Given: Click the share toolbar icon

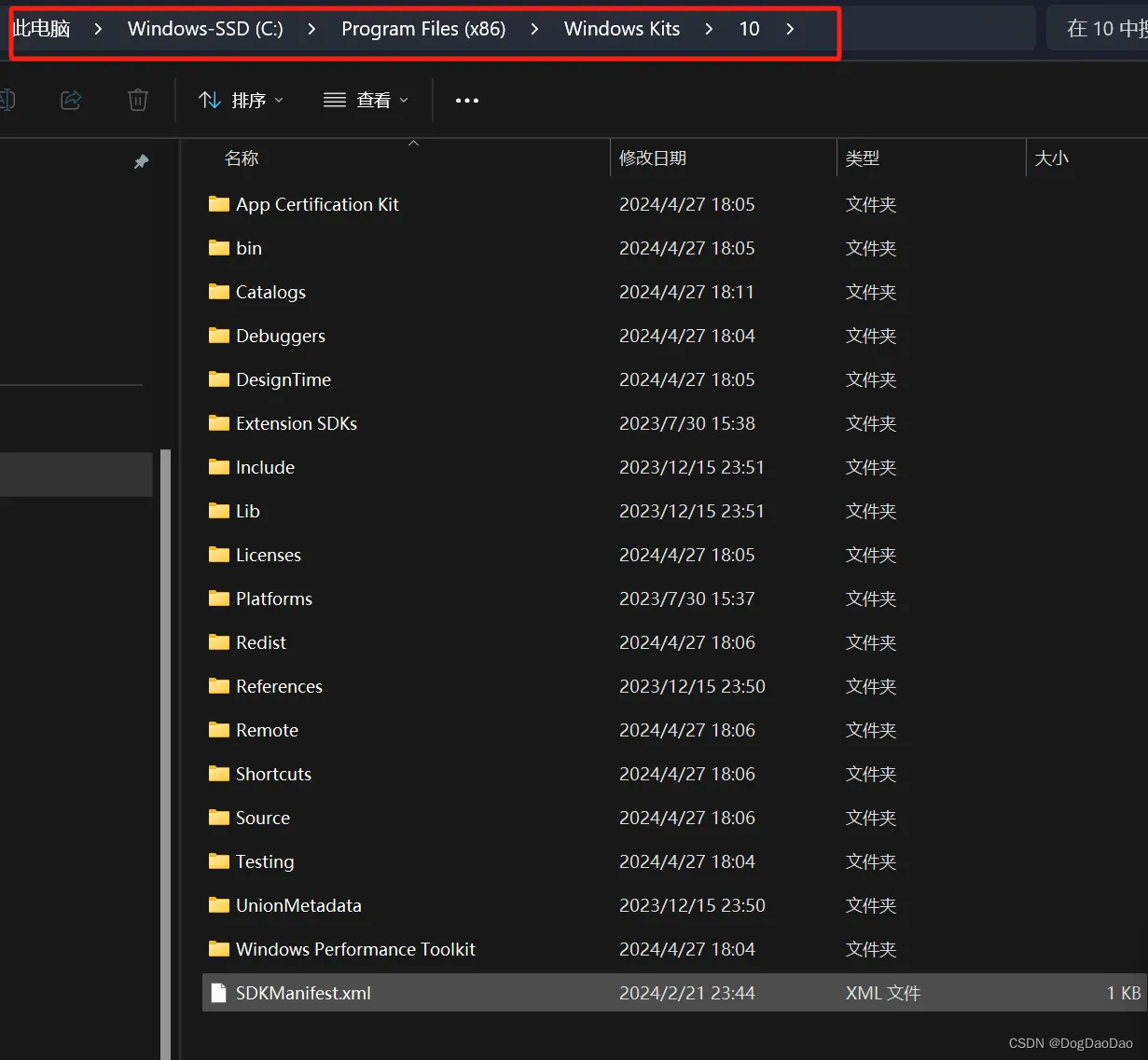Looking at the screenshot, I should 71,100.
